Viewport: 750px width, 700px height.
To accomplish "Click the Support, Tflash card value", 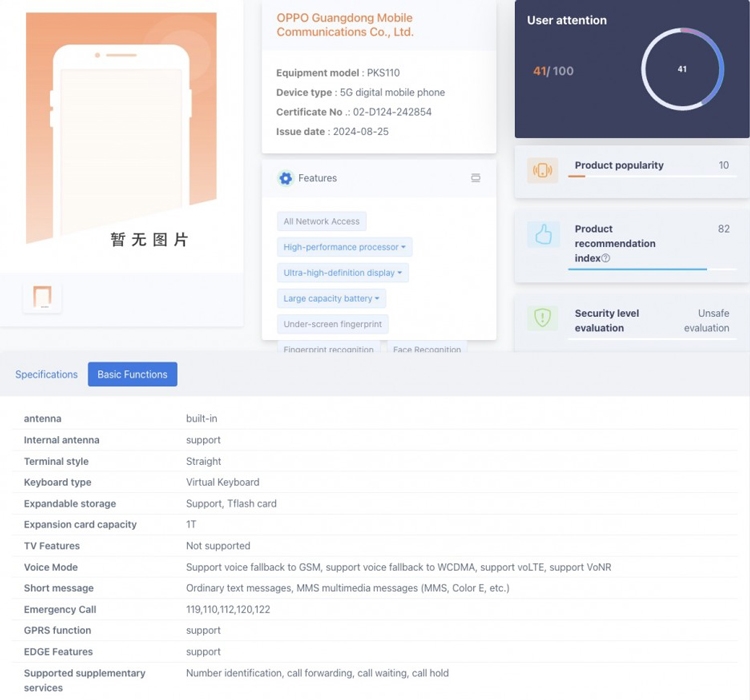I will coord(231,503).
